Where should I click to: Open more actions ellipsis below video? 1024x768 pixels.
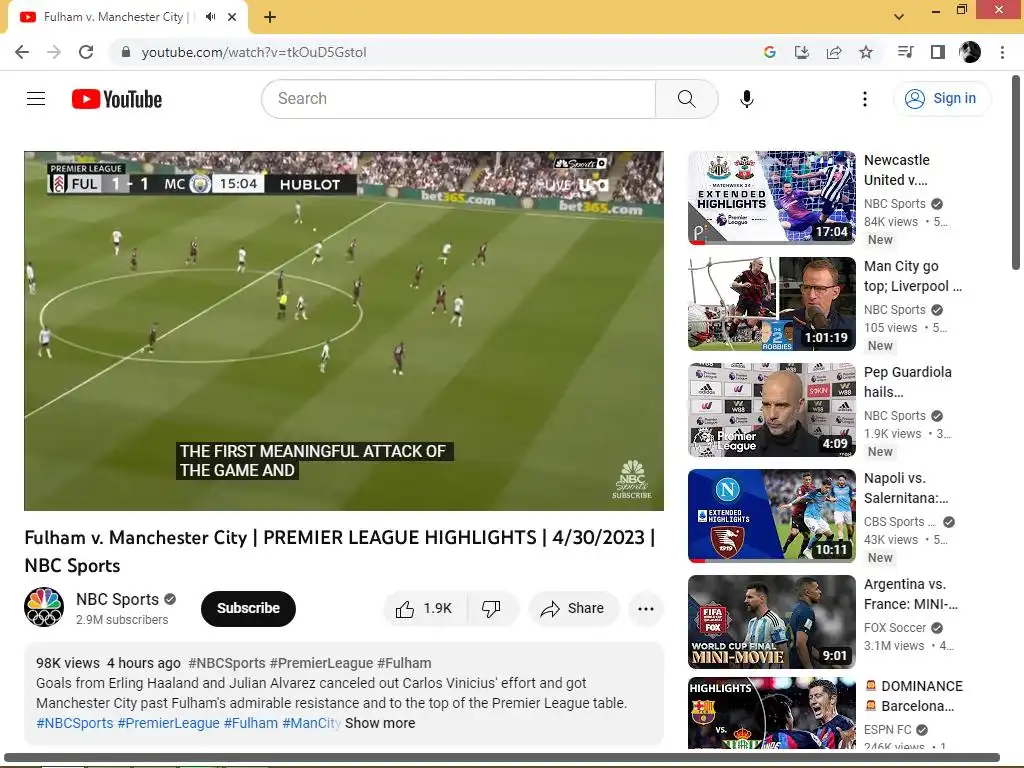coord(646,609)
